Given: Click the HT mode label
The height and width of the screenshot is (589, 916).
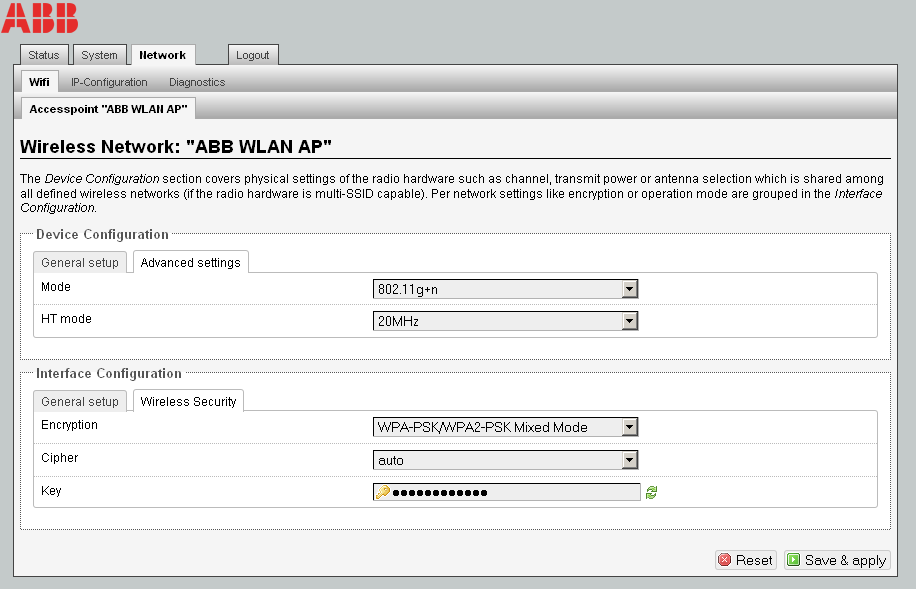Looking at the screenshot, I should 66,319.
